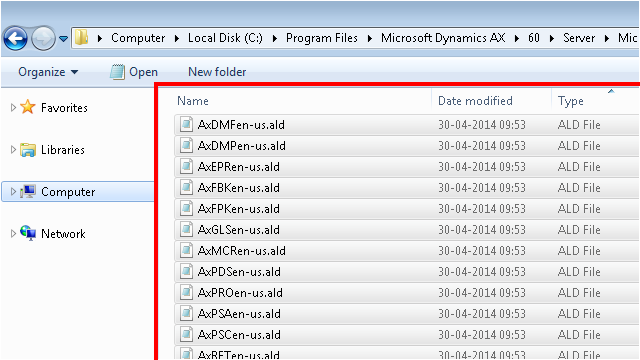Click the Favorites star icon

[x=28, y=107]
